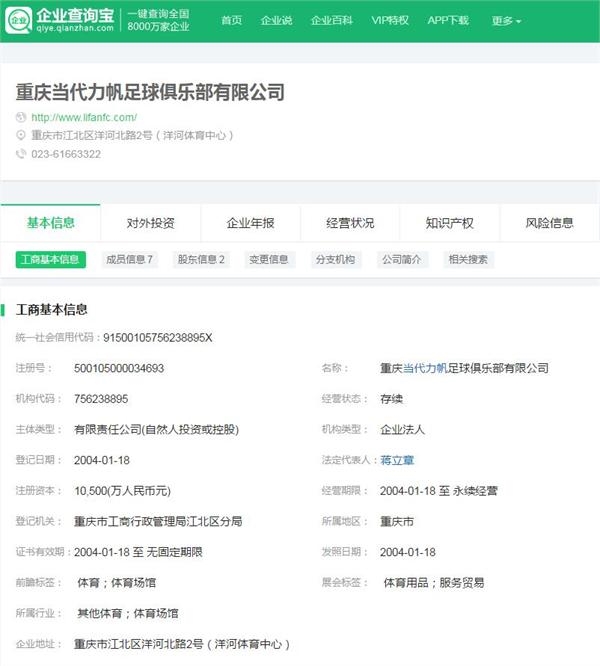Open the 企业百科 nav item
The width and height of the screenshot is (600, 666).
pyautogui.click(x=332, y=20)
